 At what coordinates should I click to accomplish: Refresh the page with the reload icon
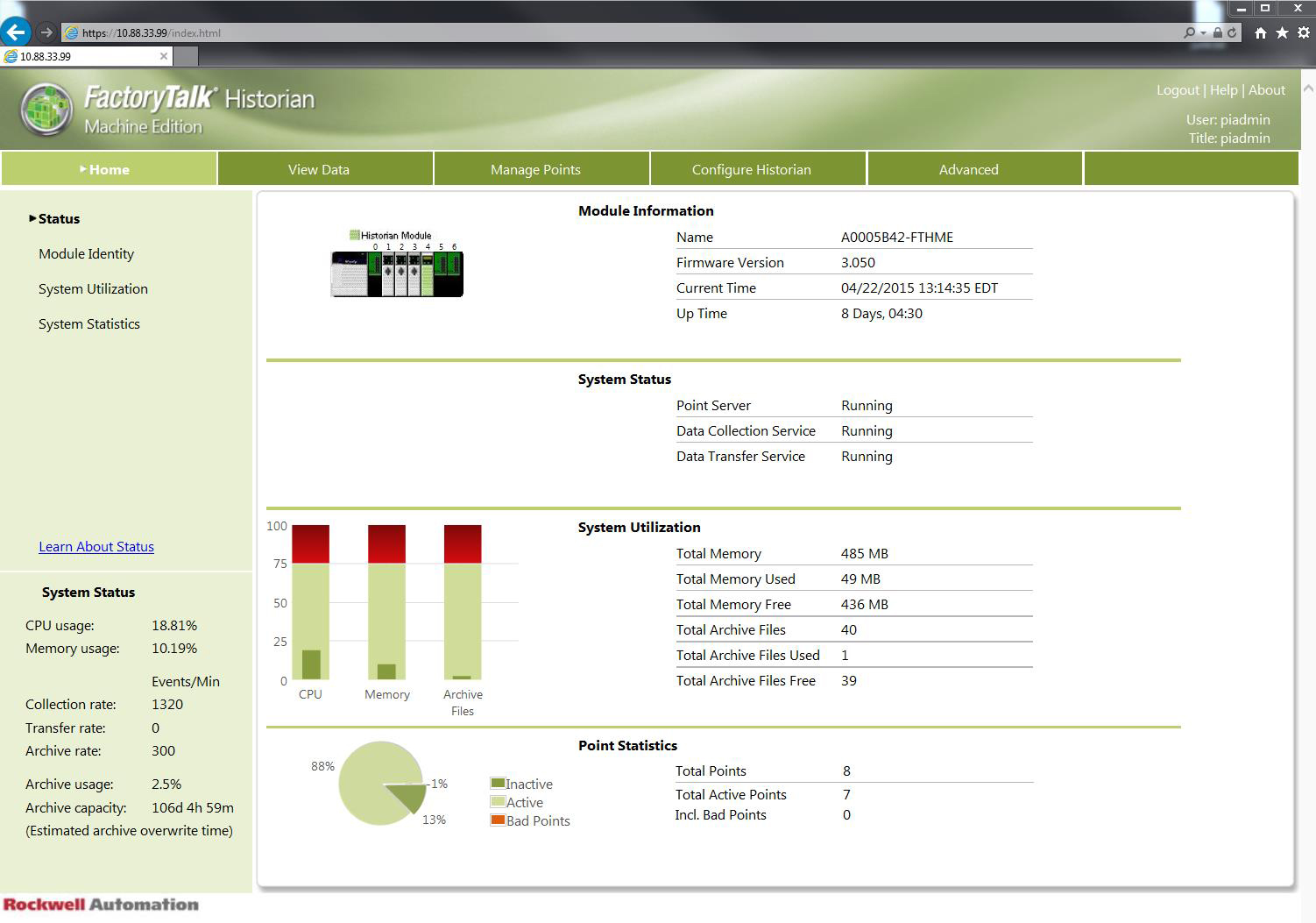[1232, 32]
